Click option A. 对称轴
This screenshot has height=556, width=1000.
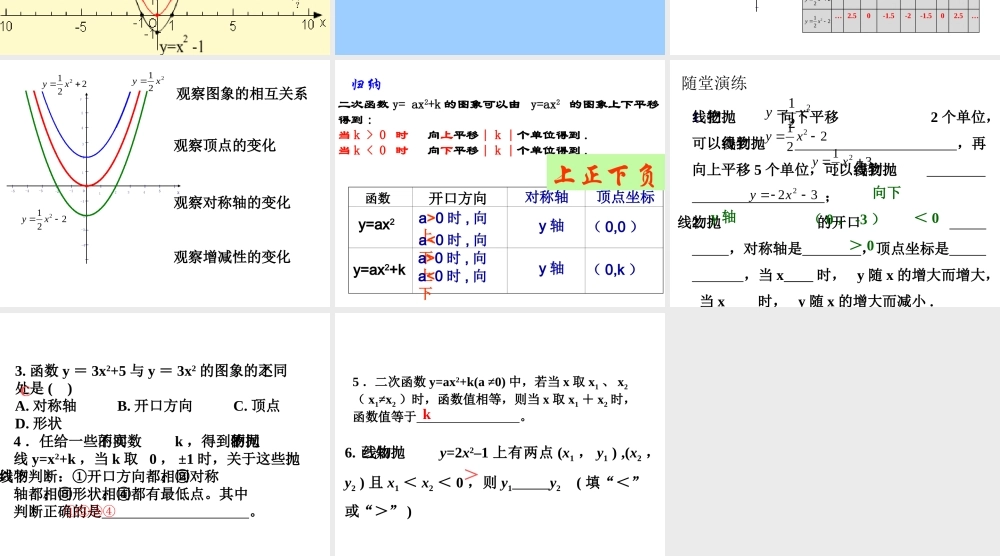(46, 406)
